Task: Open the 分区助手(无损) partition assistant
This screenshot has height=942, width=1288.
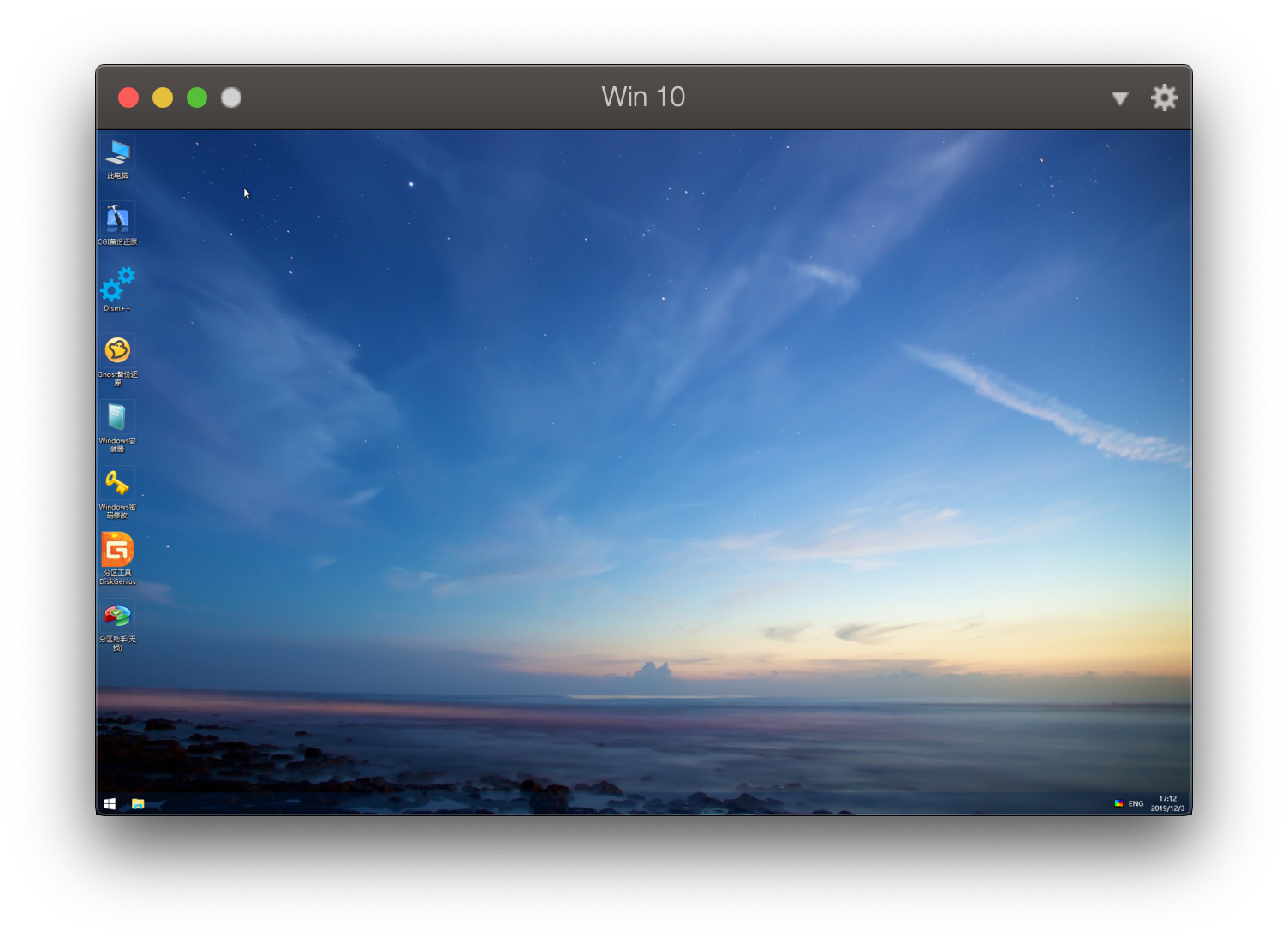Action: coord(117,617)
